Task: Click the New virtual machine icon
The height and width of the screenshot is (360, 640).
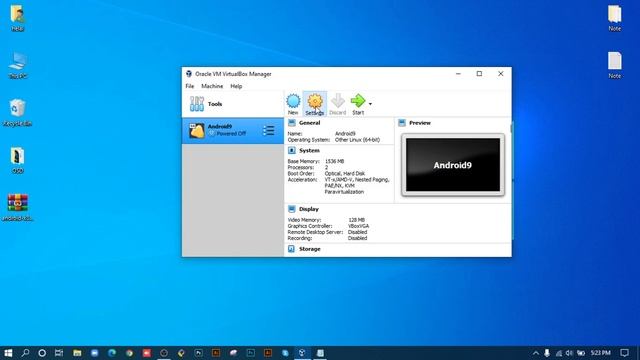Action: [x=293, y=104]
